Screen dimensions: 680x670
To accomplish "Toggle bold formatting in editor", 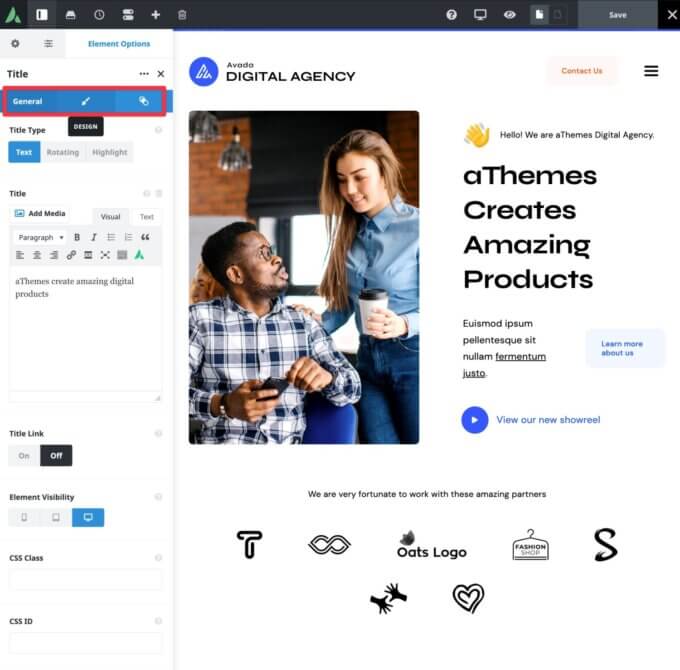I will click(x=77, y=237).
